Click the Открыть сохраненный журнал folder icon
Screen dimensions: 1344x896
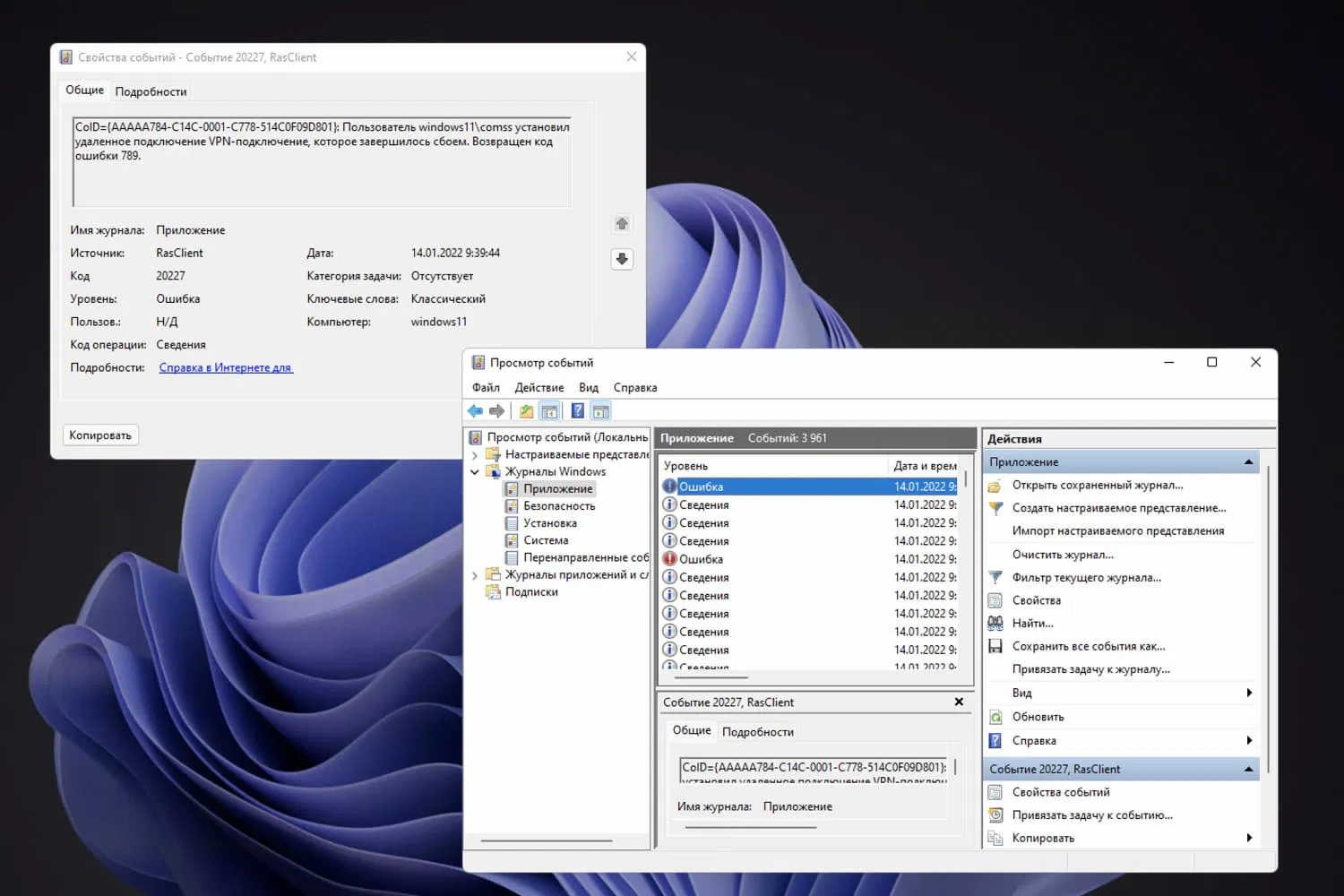[995, 486]
